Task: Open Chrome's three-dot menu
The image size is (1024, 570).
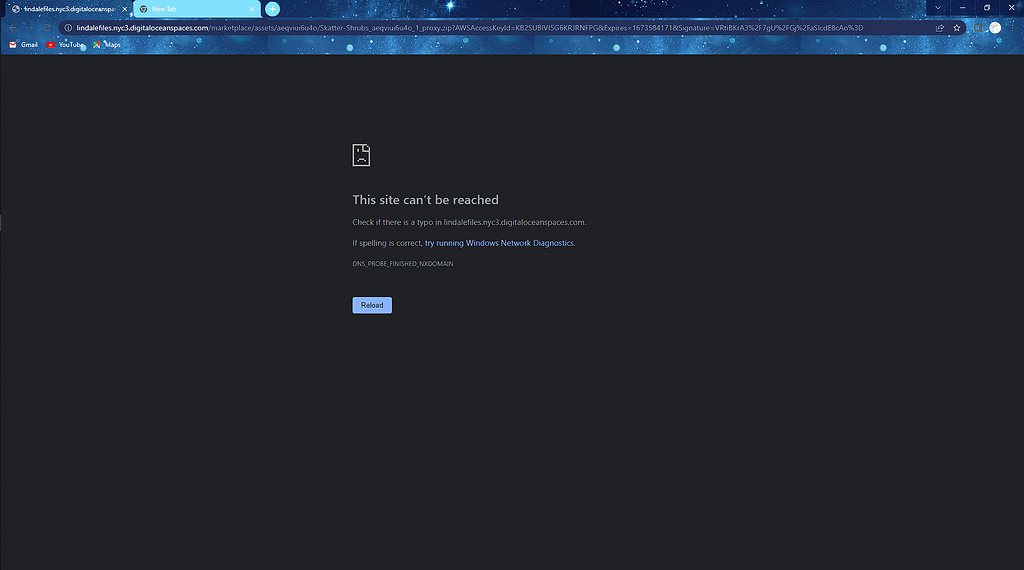Action: point(1012,27)
